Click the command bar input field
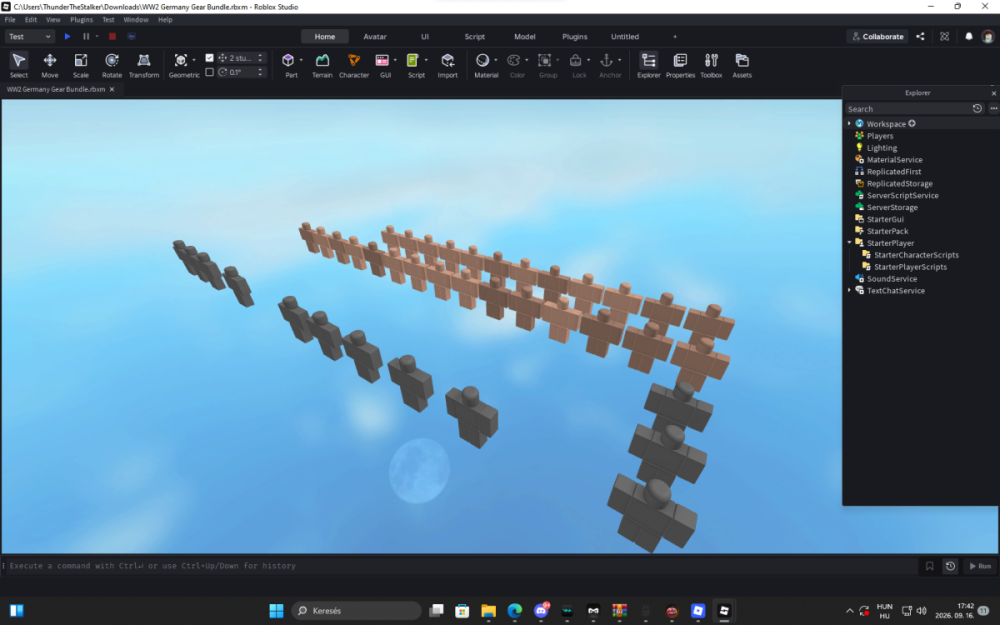The width and height of the screenshot is (1000, 625). 462,566
